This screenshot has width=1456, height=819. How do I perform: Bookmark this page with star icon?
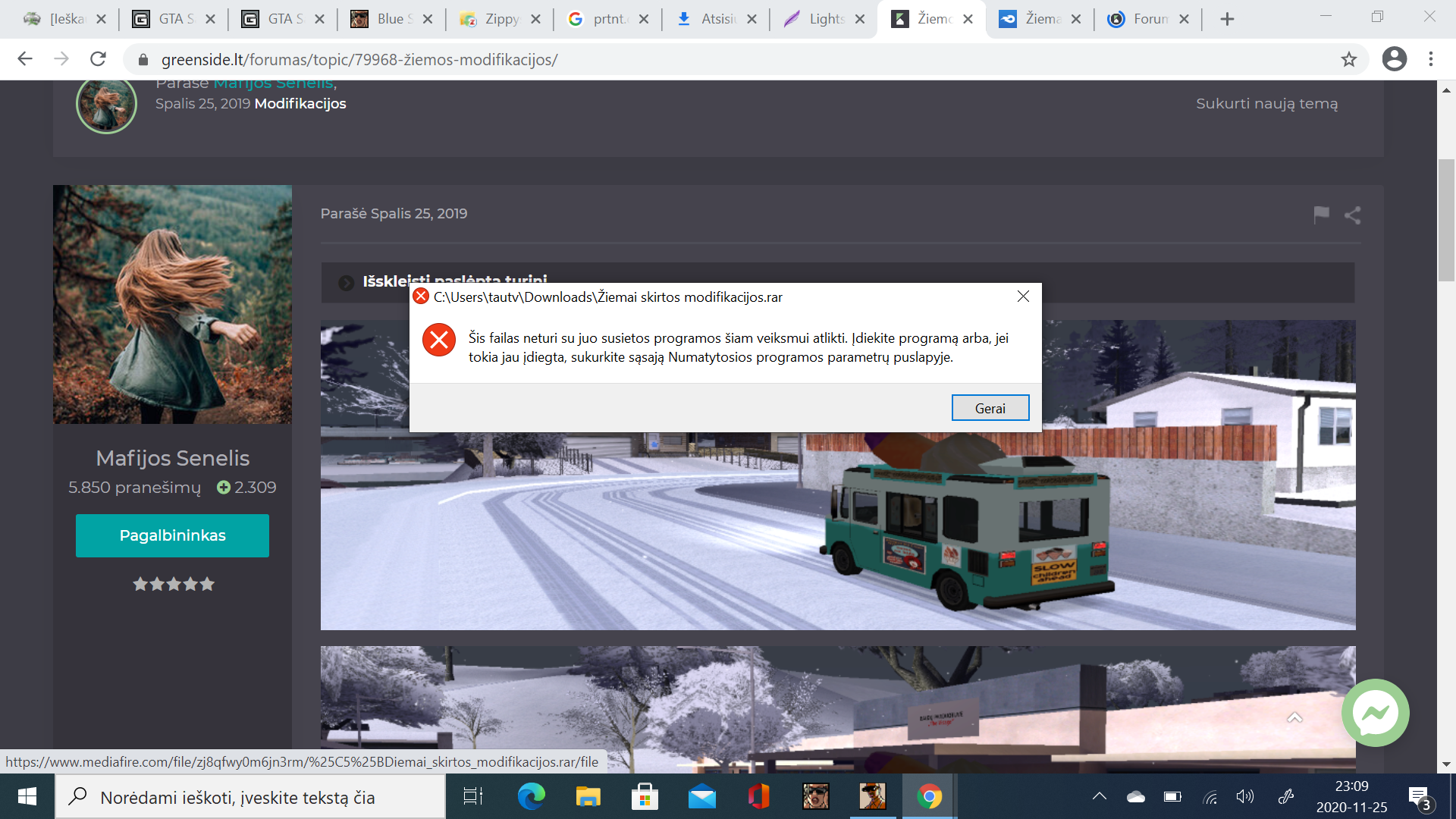point(1348,59)
